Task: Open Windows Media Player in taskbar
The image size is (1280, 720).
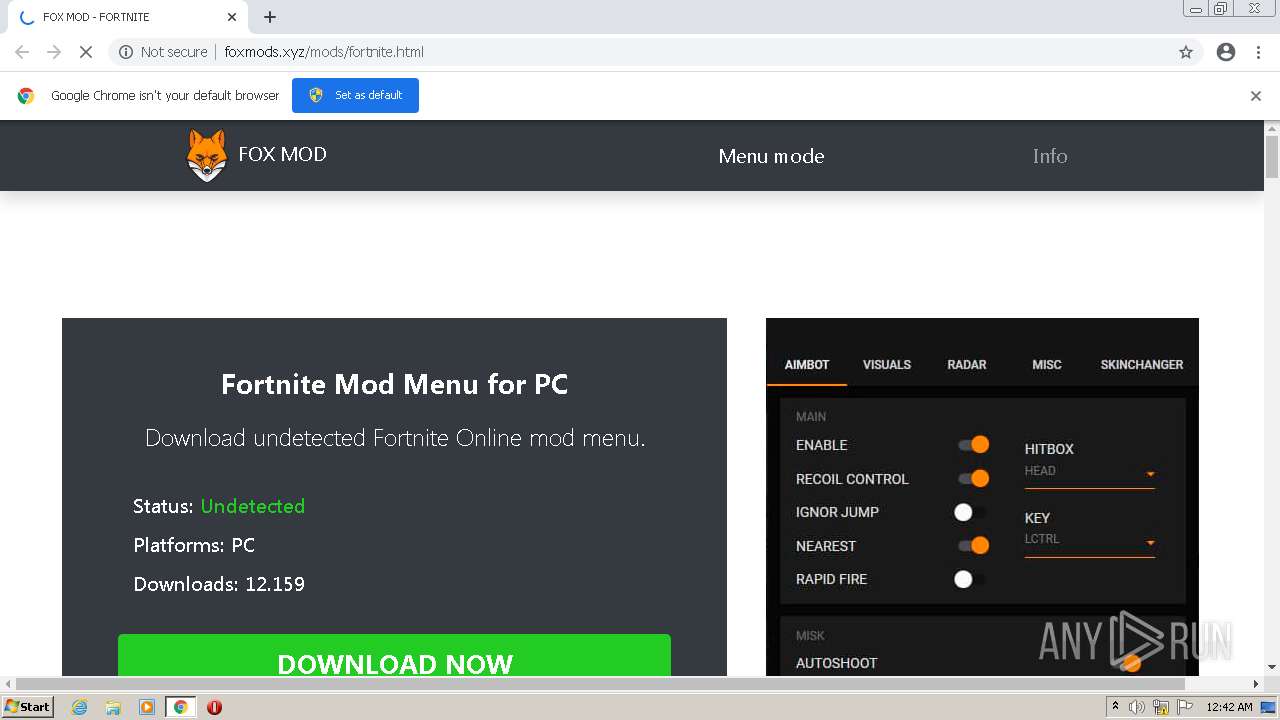Action: coord(147,707)
